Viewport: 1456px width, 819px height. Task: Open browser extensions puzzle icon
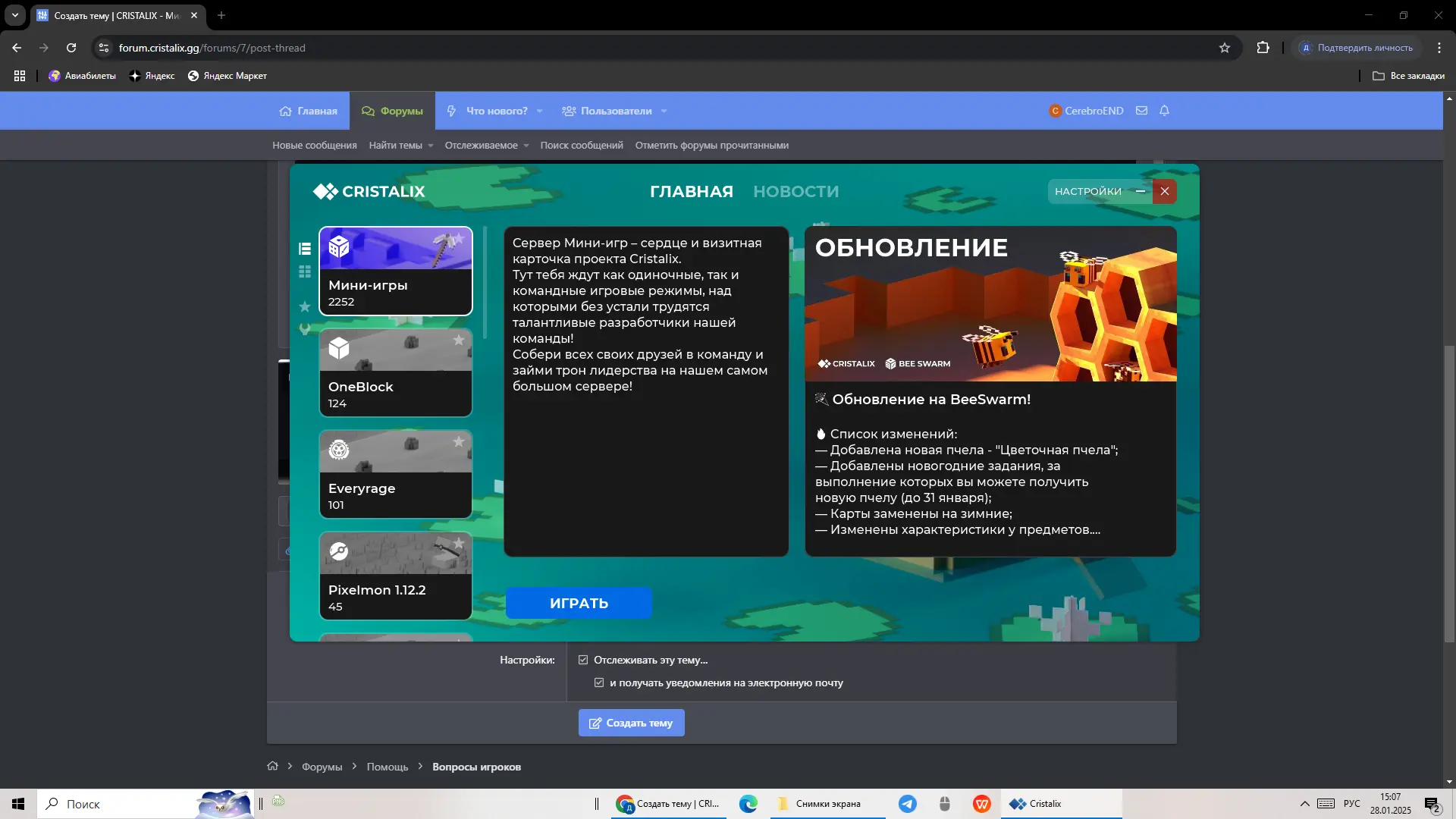click(1263, 48)
